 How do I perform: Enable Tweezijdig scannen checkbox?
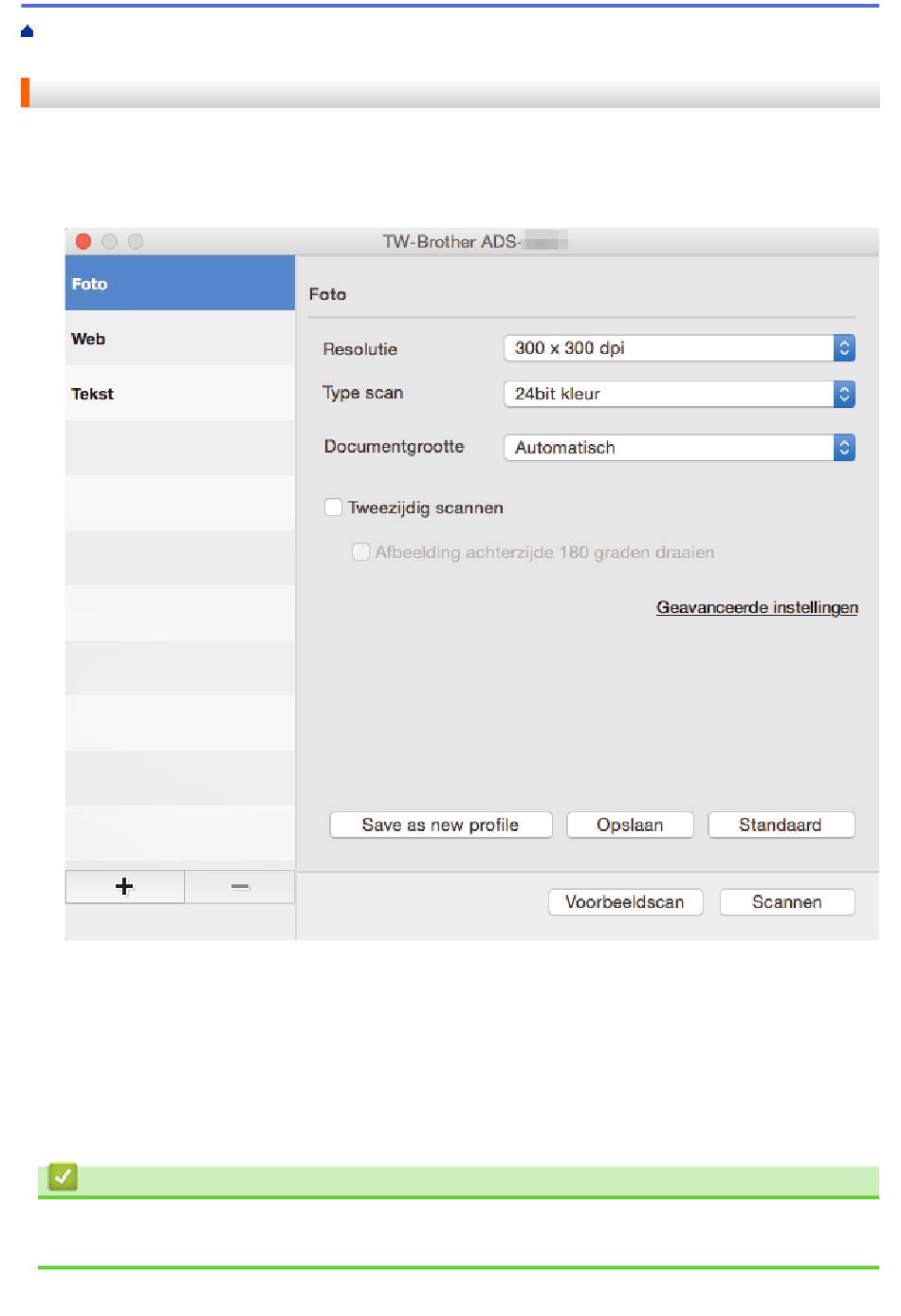[334, 508]
